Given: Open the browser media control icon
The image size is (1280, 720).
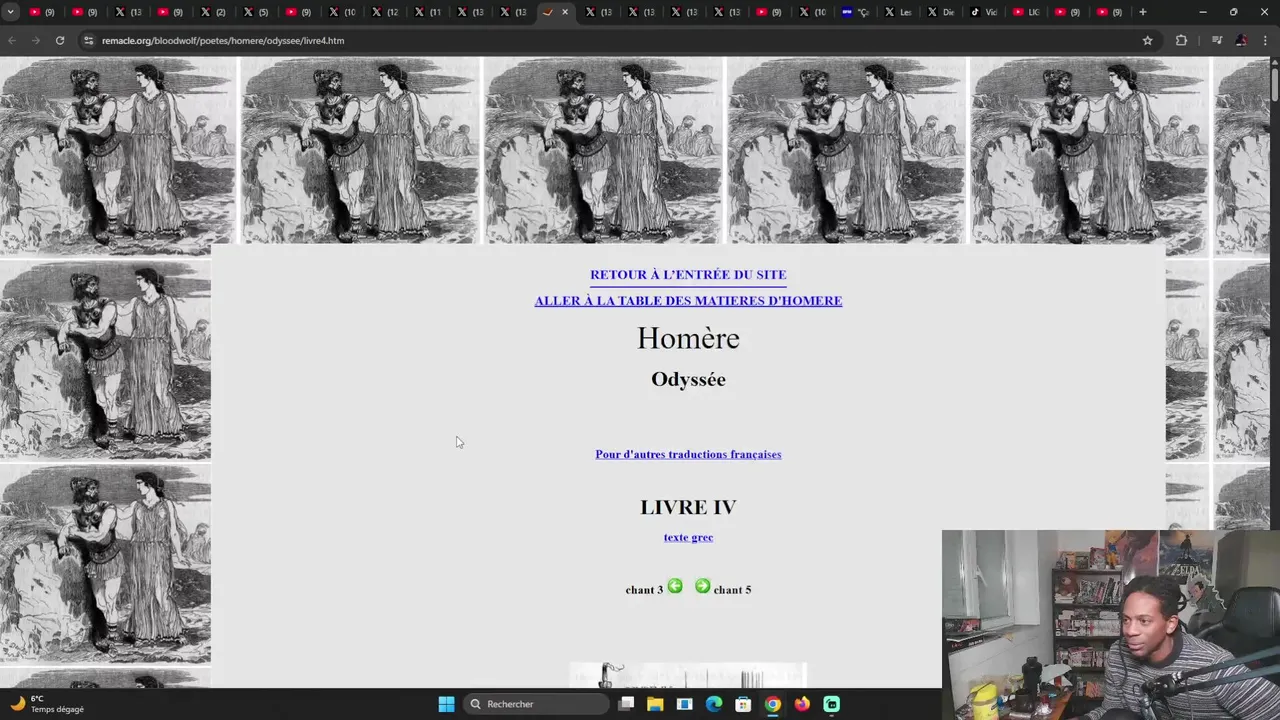Looking at the screenshot, I should tap(1217, 40).
